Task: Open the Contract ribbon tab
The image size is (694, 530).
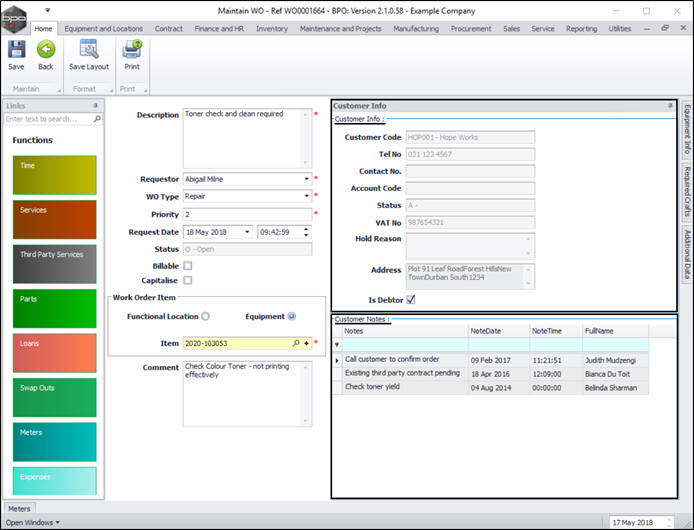Action: point(169,28)
